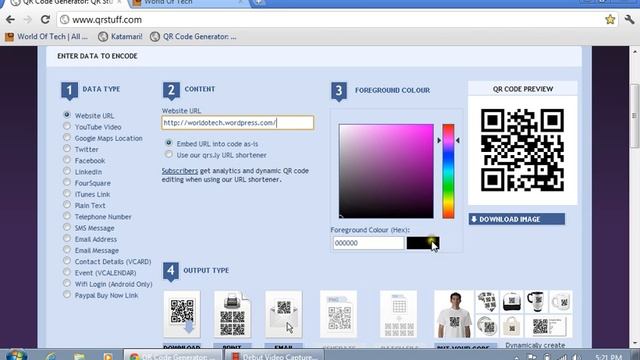Image resolution: width=640 pixels, height=360 pixels.
Task: Click the Website URL text field
Action: click(238, 122)
